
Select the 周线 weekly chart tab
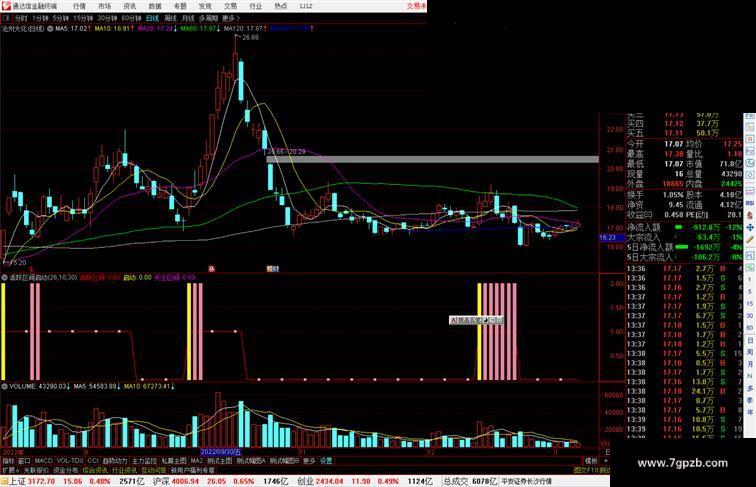[170, 18]
